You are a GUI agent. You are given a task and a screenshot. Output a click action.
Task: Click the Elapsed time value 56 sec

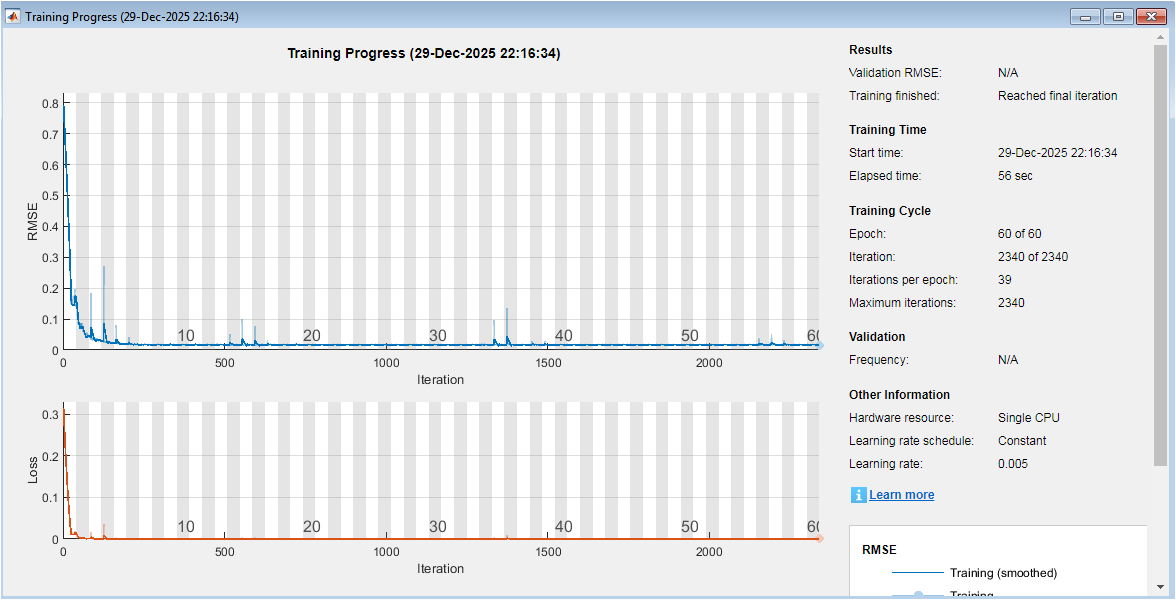coord(1015,176)
